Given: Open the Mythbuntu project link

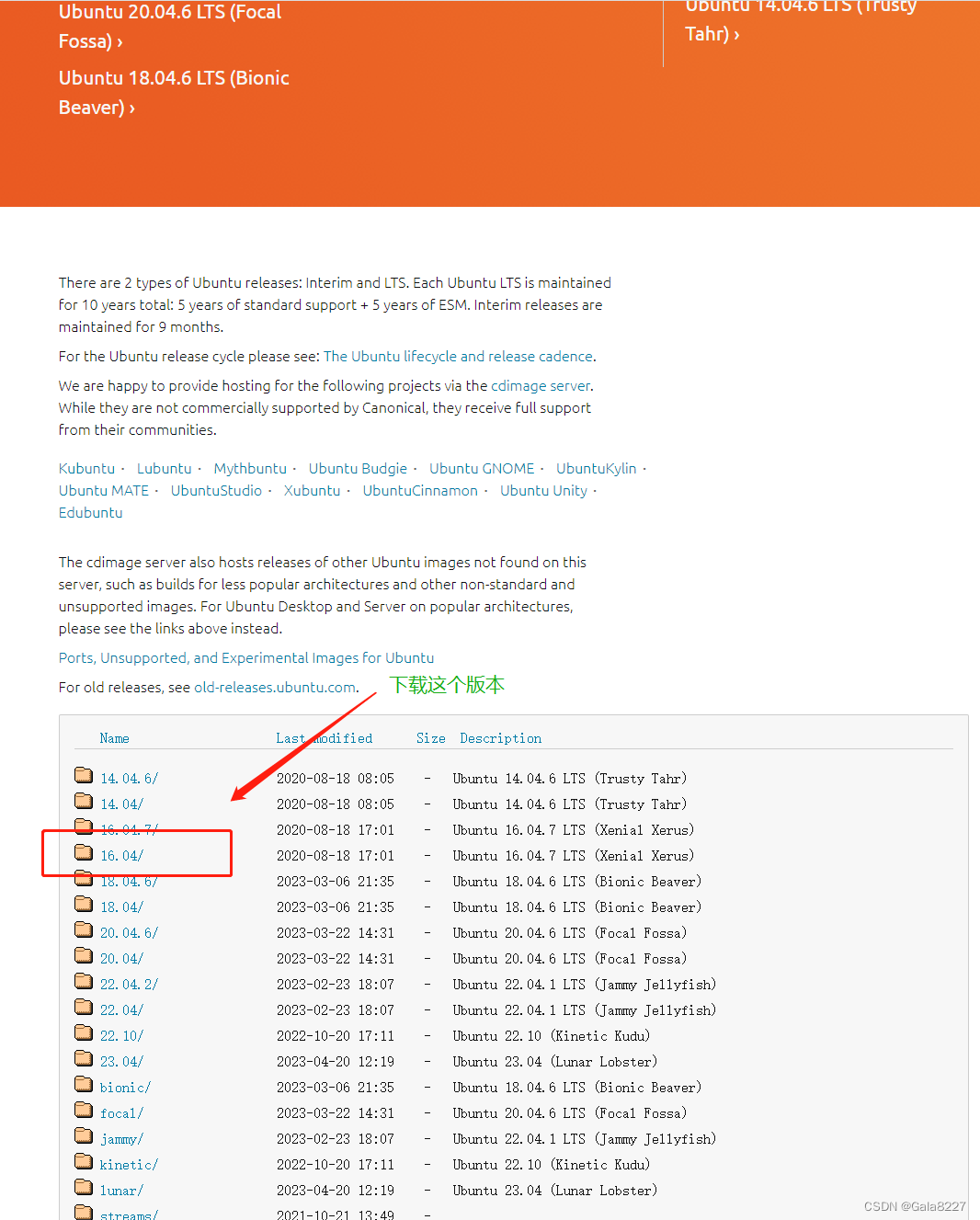Looking at the screenshot, I should point(250,468).
